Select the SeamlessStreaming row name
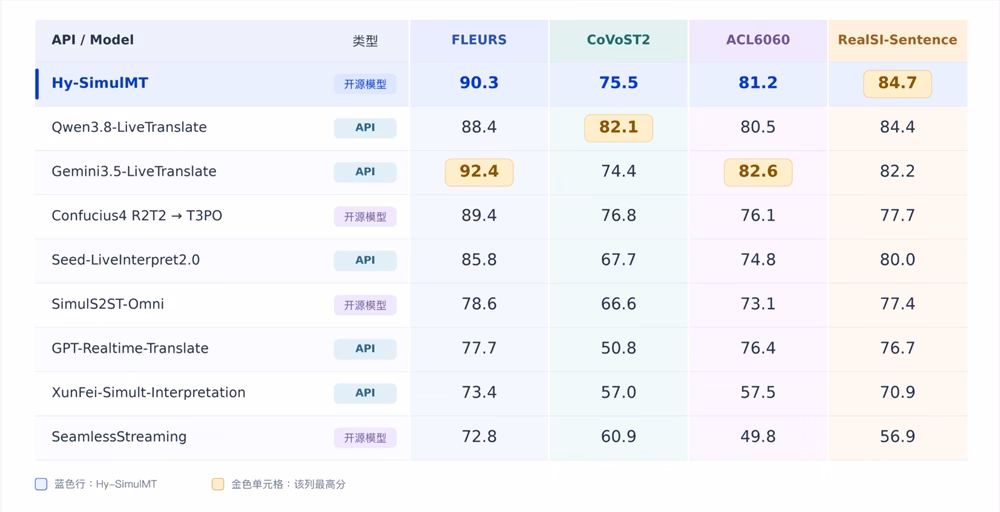The image size is (1000, 512). pos(119,437)
